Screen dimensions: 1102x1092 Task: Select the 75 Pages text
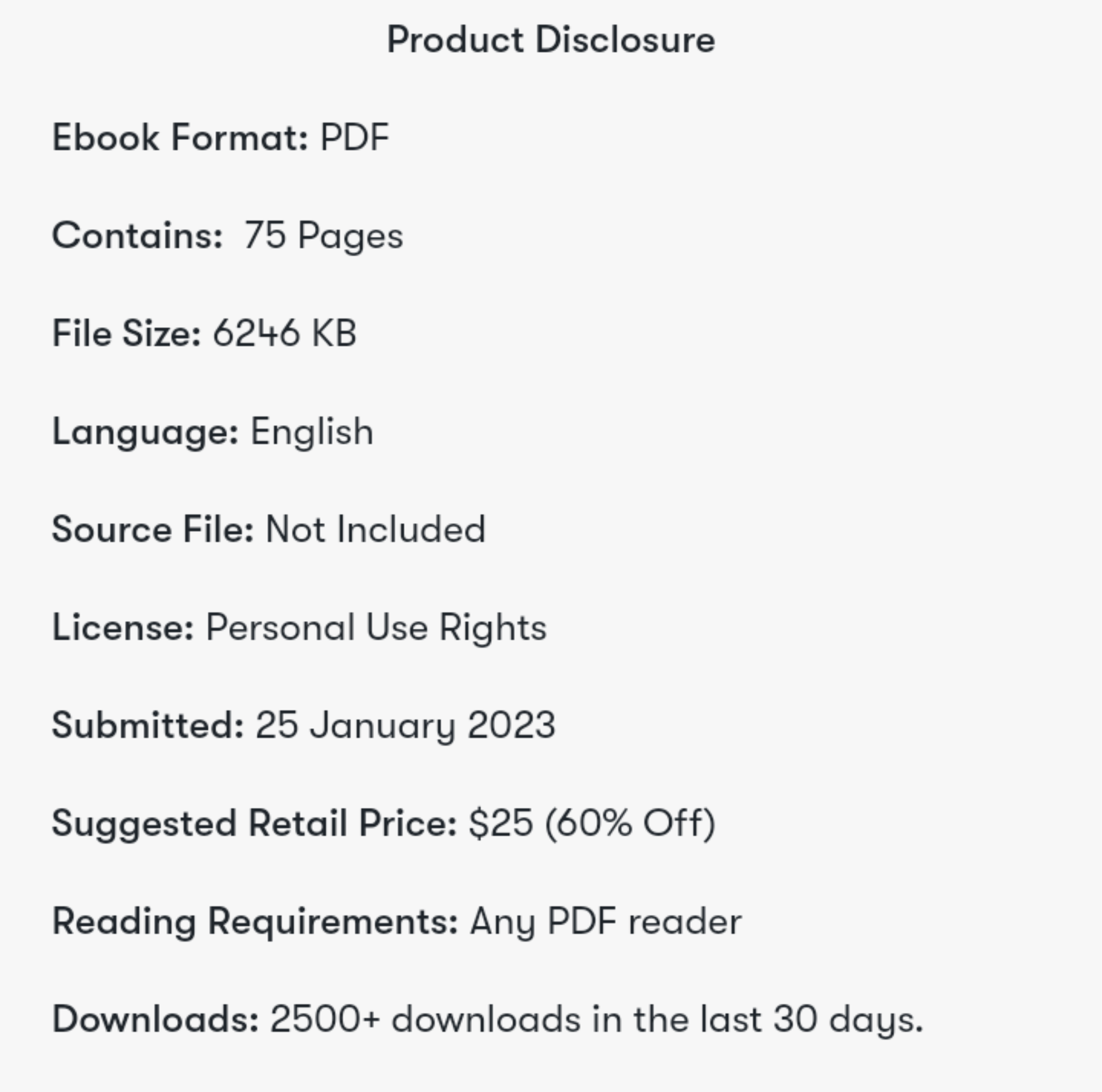323,237
